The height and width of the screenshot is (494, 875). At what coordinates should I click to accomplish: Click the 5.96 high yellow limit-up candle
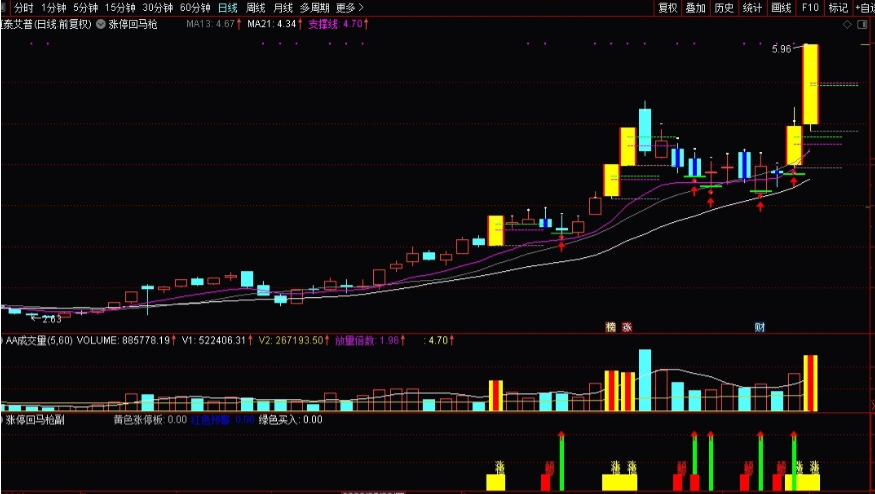(810, 84)
